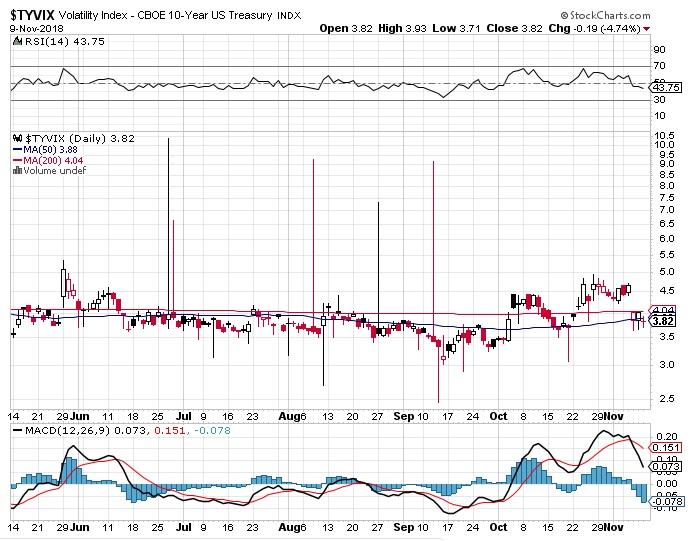Click the volume bars icon next to Volume undef
692x541 pixels.
pyautogui.click(x=17, y=170)
